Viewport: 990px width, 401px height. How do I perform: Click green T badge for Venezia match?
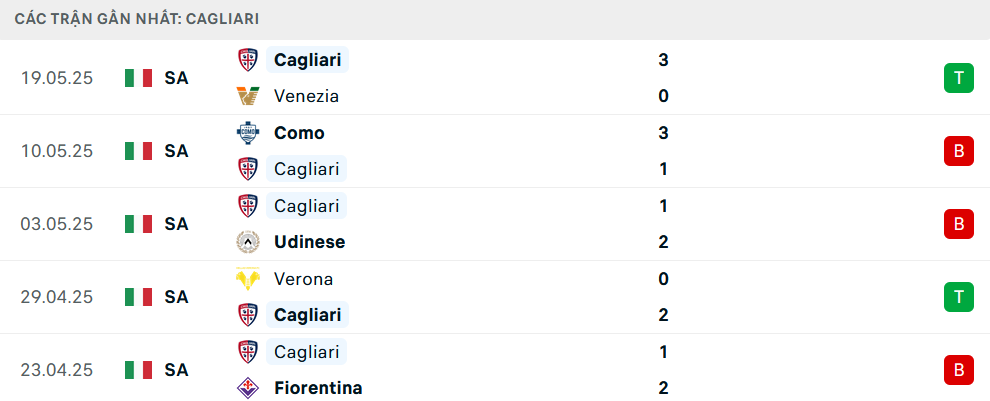(x=958, y=78)
